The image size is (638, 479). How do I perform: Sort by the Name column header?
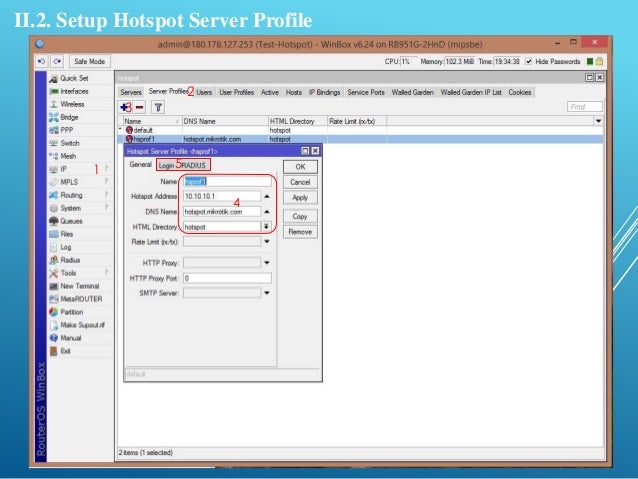click(151, 121)
